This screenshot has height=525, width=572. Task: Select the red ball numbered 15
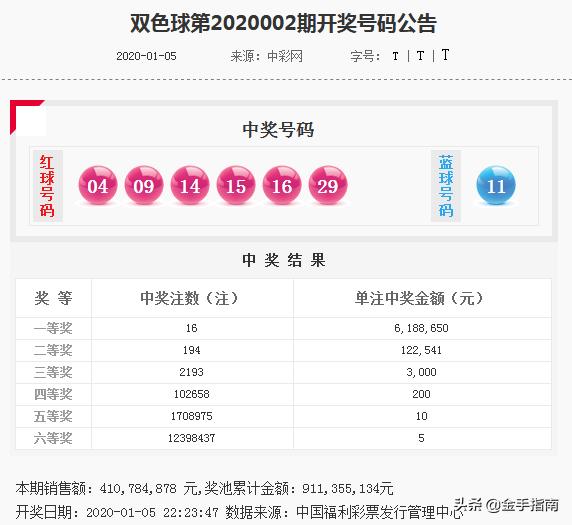pyautogui.click(x=236, y=185)
